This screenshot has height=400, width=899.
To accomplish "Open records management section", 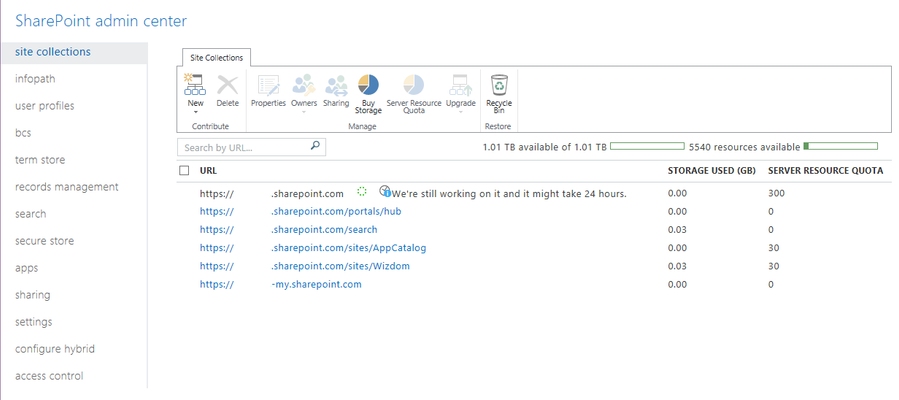I will [x=67, y=187].
